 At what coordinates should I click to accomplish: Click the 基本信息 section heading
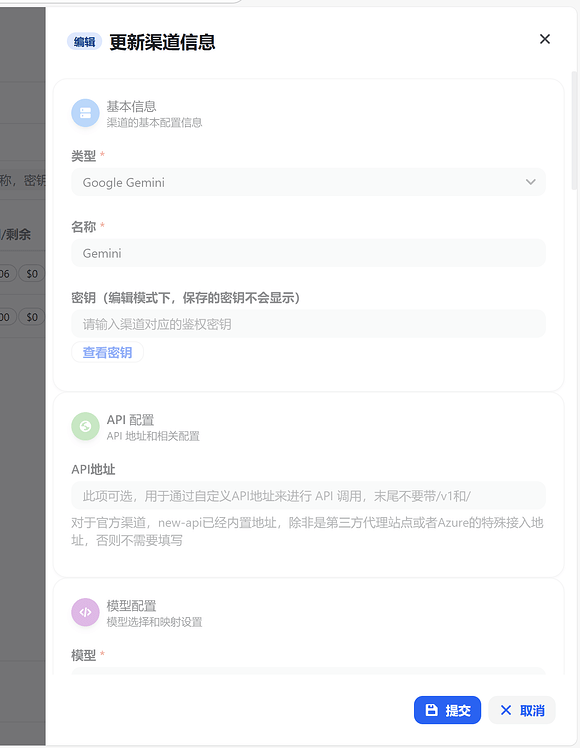tap(131, 106)
